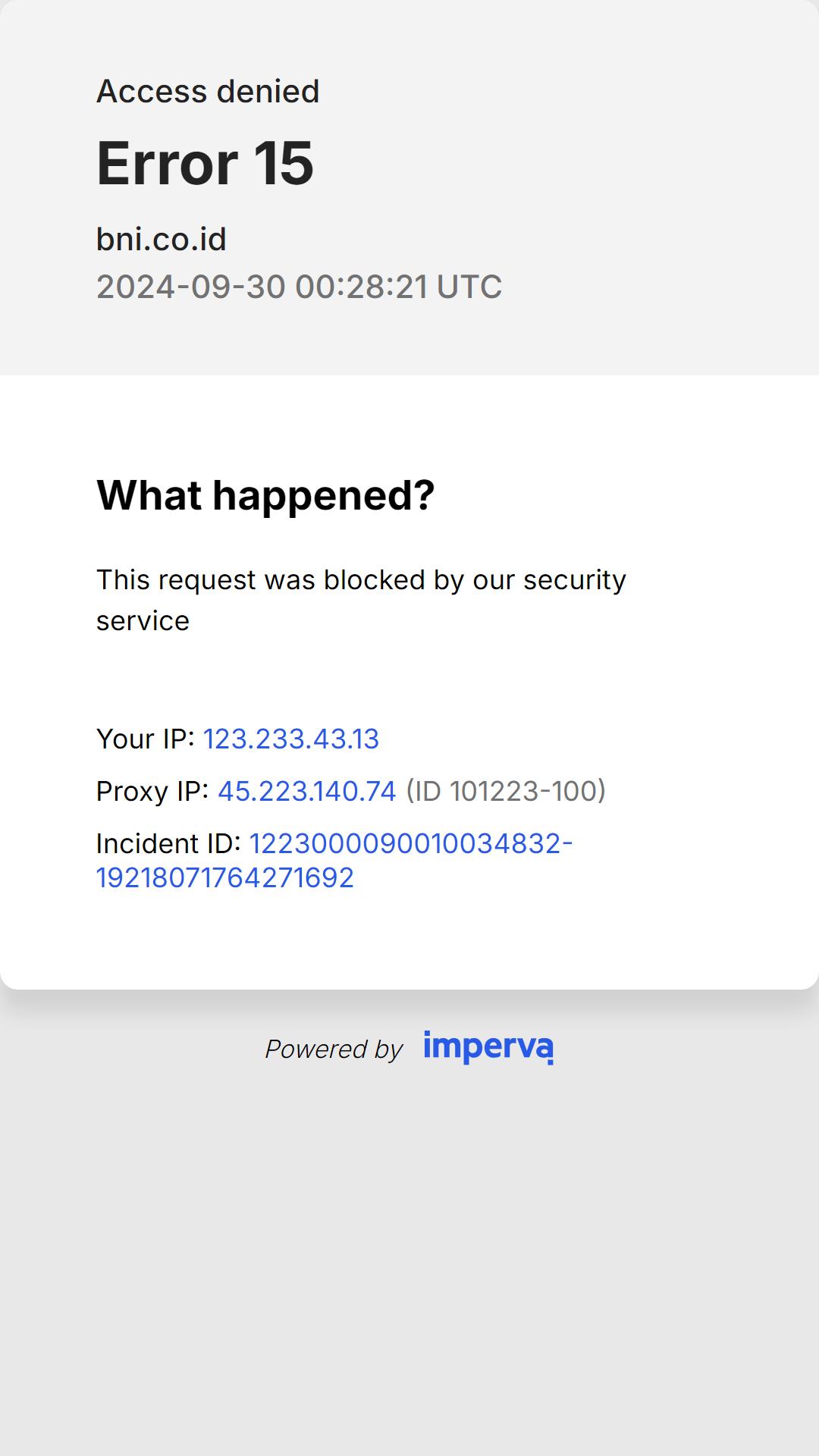
Task: Click the What happened? heading
Action: click(x=265, y=495)
